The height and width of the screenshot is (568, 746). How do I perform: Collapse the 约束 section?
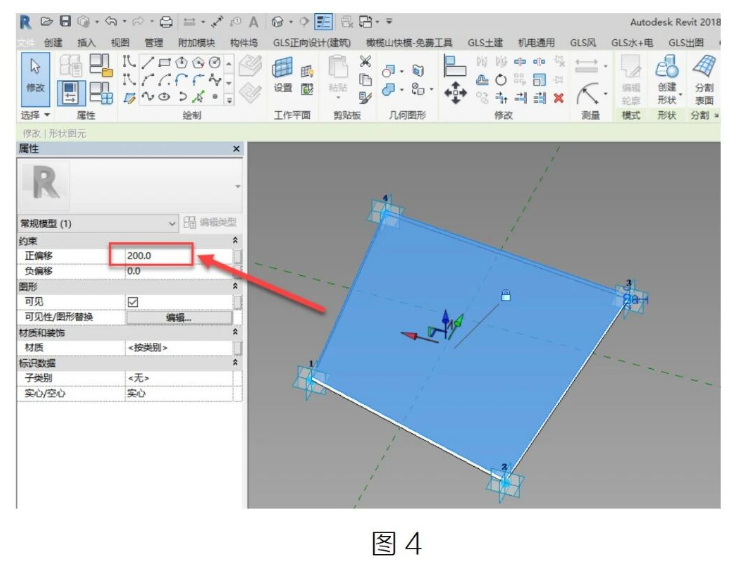click(235, 241)
